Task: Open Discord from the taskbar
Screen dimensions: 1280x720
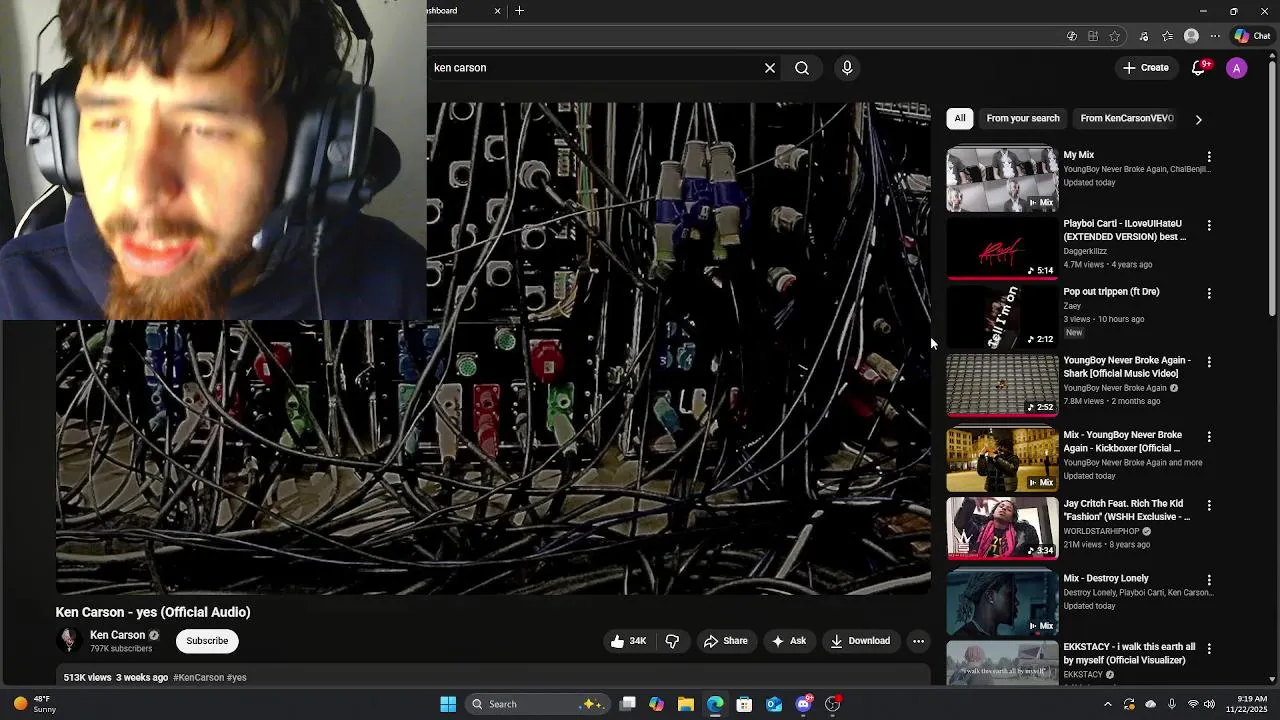Action: [803, 704]
